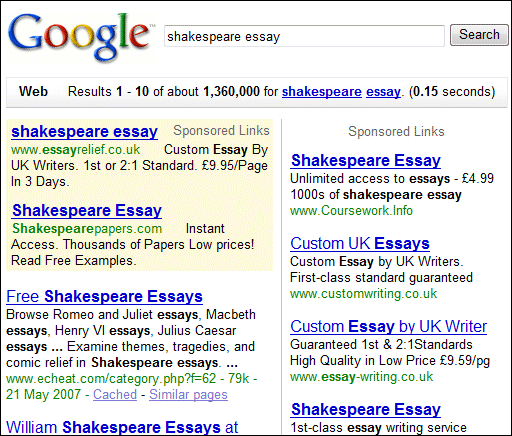Click the search box containing 'shakespeare essay'
This screenshot has height=436, width=512.
304,36
